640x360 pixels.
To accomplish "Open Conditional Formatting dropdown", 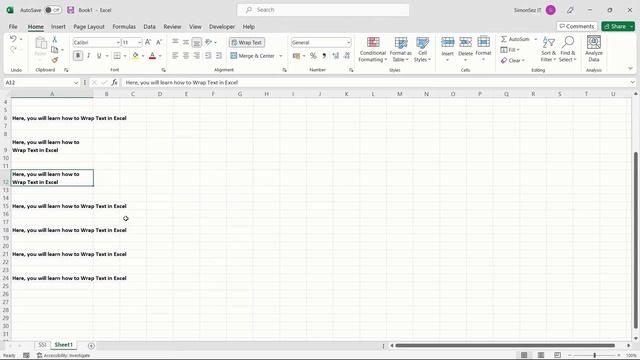I will pyautogui.click(x=372, y=49).
